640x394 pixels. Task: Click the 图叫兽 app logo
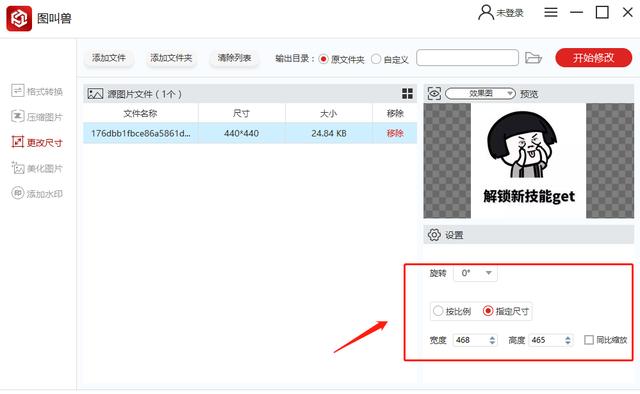coord(19,18)
